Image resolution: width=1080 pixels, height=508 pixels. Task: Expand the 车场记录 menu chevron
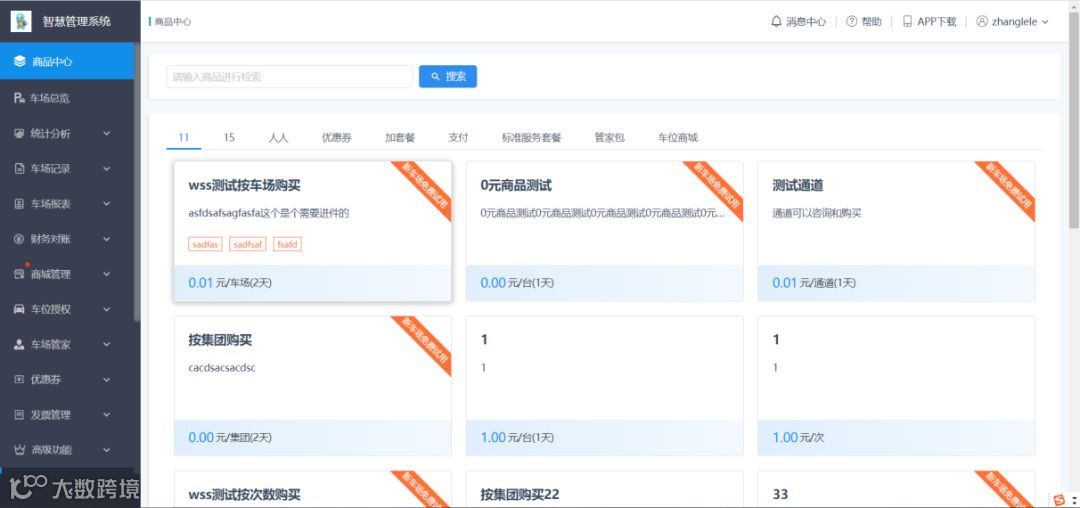pyautogui.click(x=107, y=169)
